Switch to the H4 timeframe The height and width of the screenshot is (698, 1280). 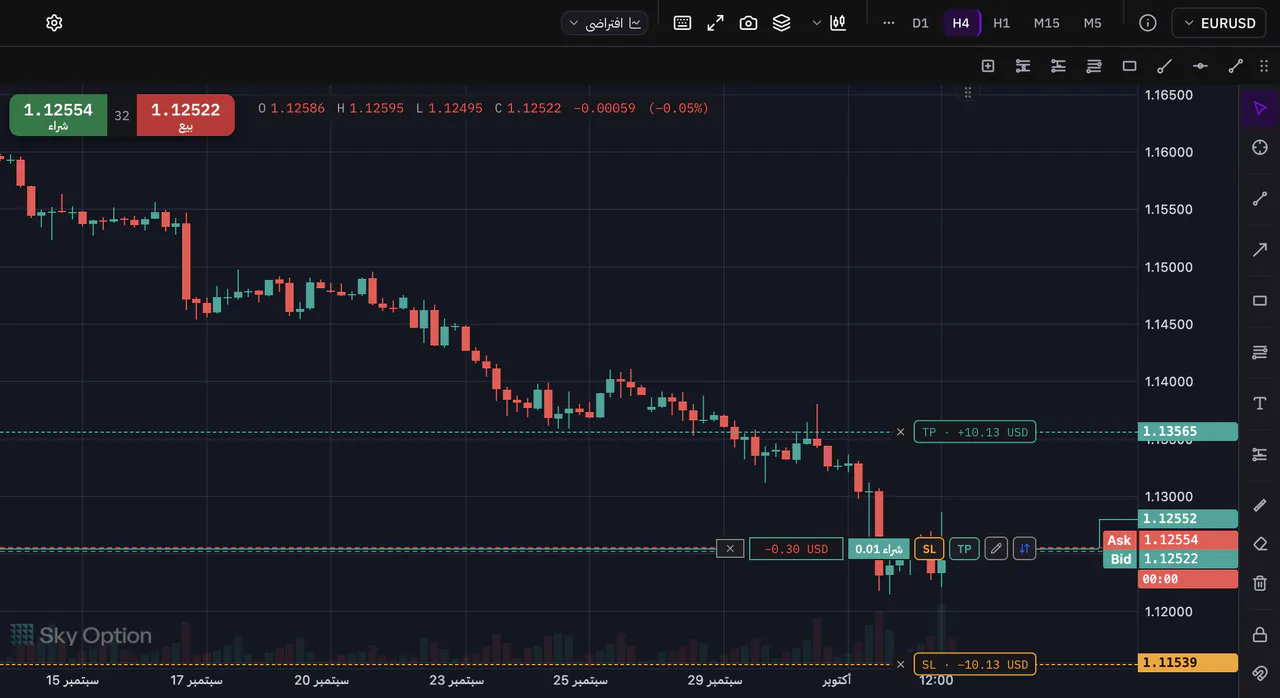coord(961,23)
